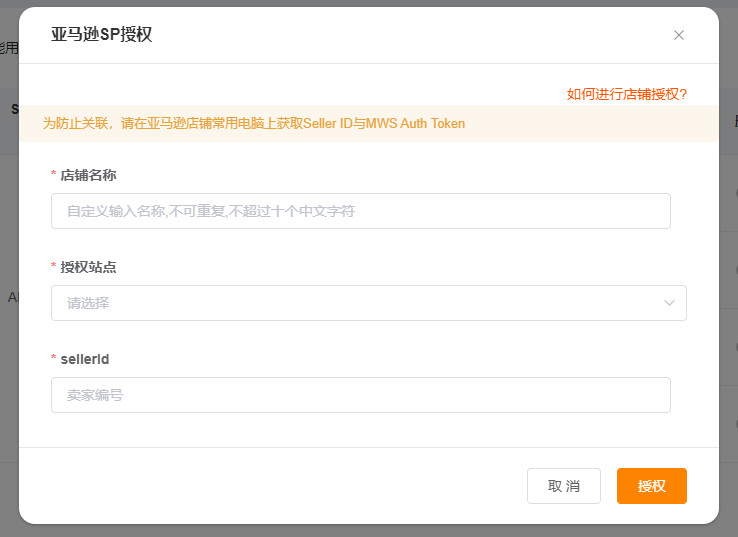The width and height of the screenshot is (738, 537).
Task: Confirm with the orange 授权 button
Action: (651, 486)
